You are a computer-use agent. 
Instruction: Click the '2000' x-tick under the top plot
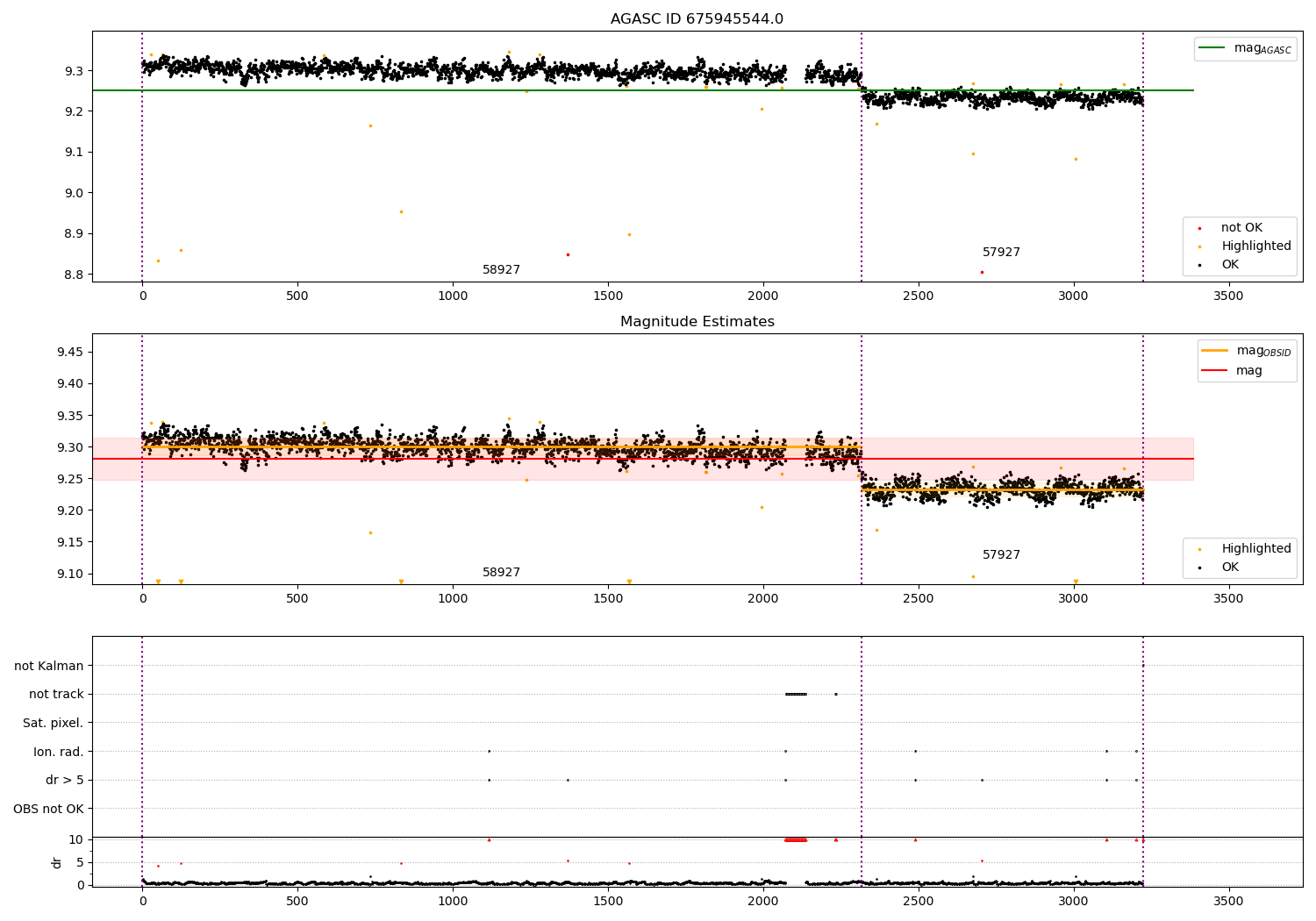pos(763,296)
